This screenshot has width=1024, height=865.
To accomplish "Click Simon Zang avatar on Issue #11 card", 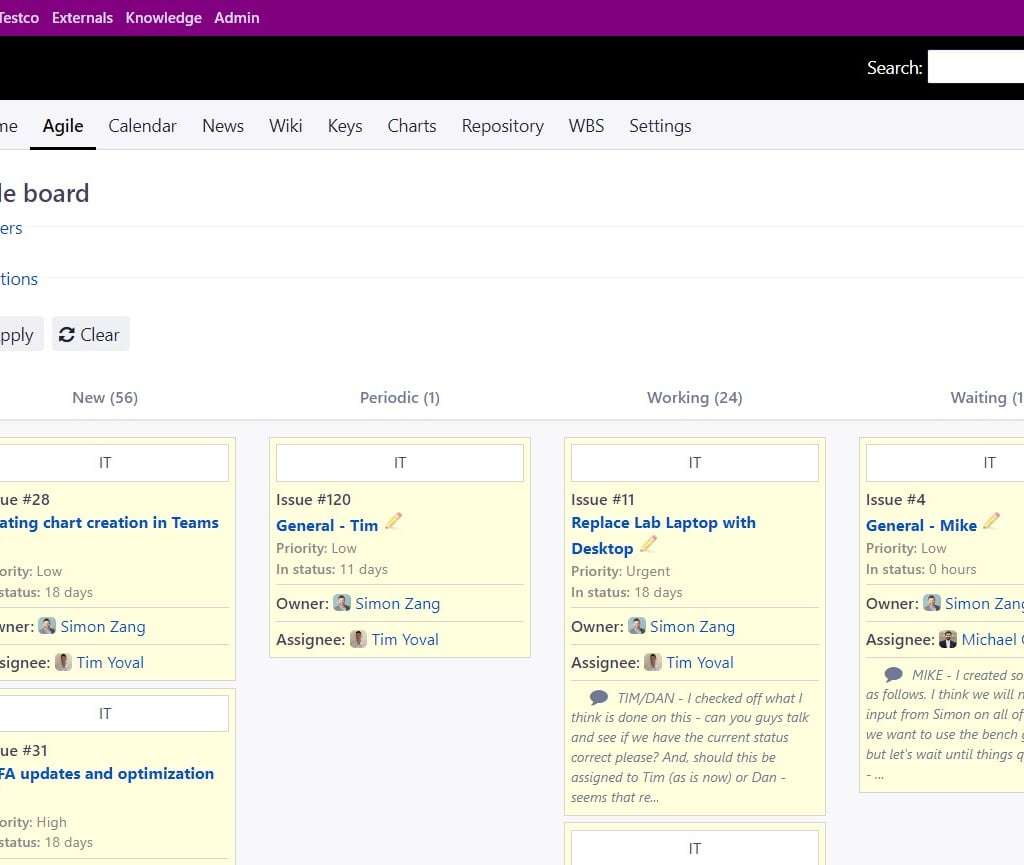I will pyautogui.click(x=637, y=625).
